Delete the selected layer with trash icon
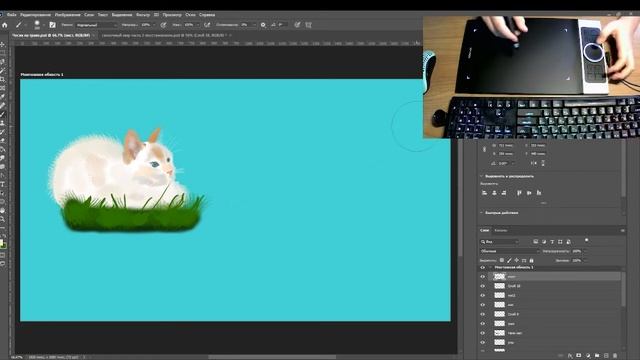This screenshot has height=360, width=640. (616, 356)
